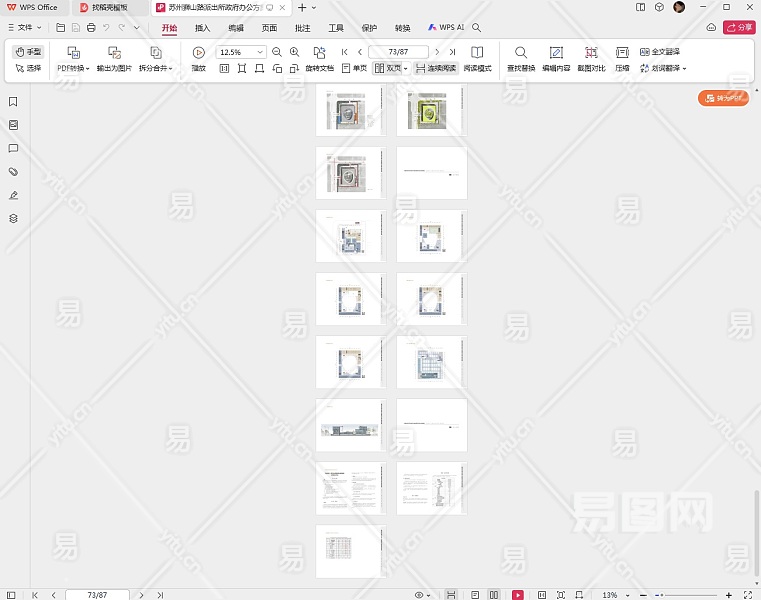Screen dimensions: 761x600
Task: Click the 查找替换 find and replace icon
Action: 520,52
